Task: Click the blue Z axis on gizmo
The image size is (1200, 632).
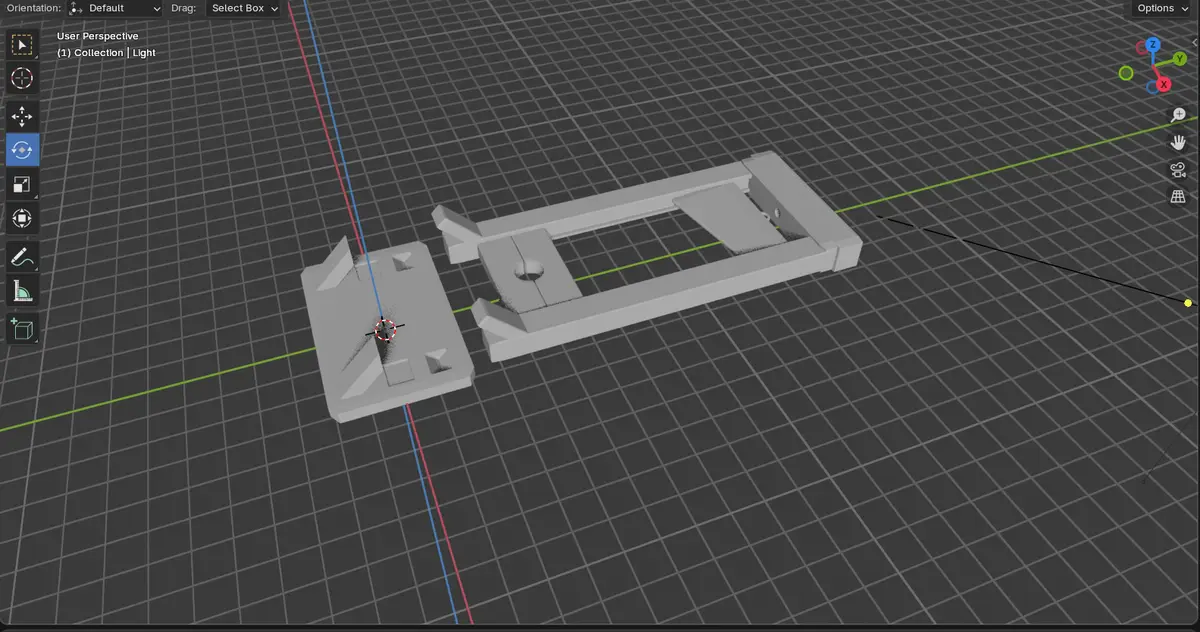Action: (x=1153, y=45)
